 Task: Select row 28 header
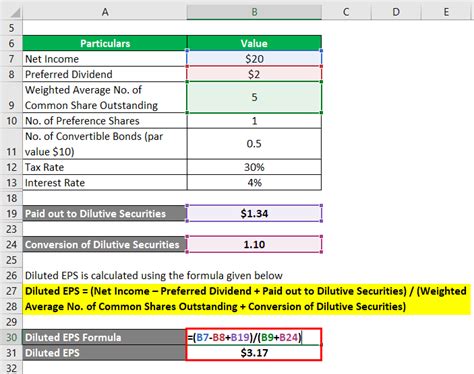coord(11,306)
